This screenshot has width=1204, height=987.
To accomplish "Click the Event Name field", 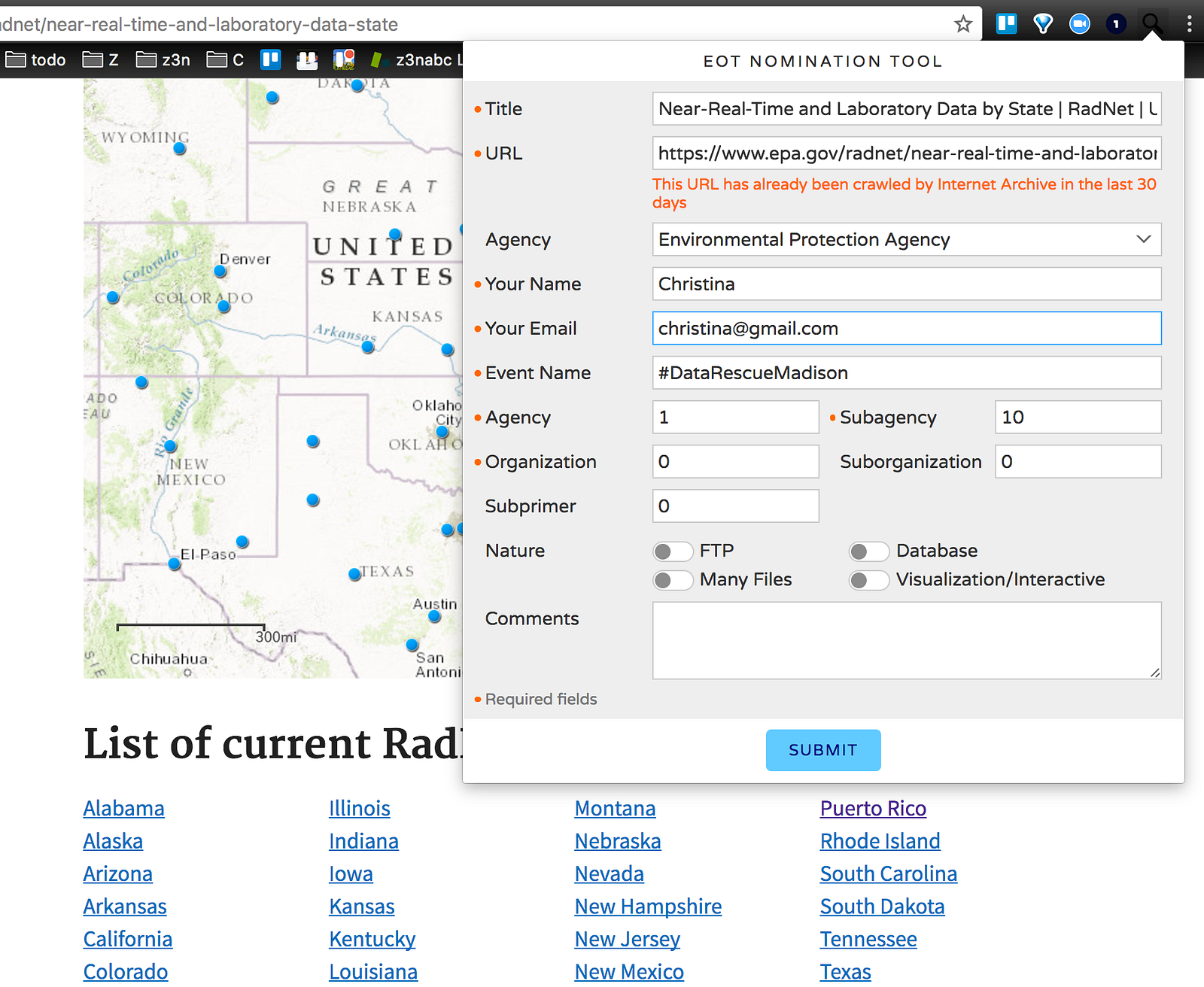I will coord(907,372).
